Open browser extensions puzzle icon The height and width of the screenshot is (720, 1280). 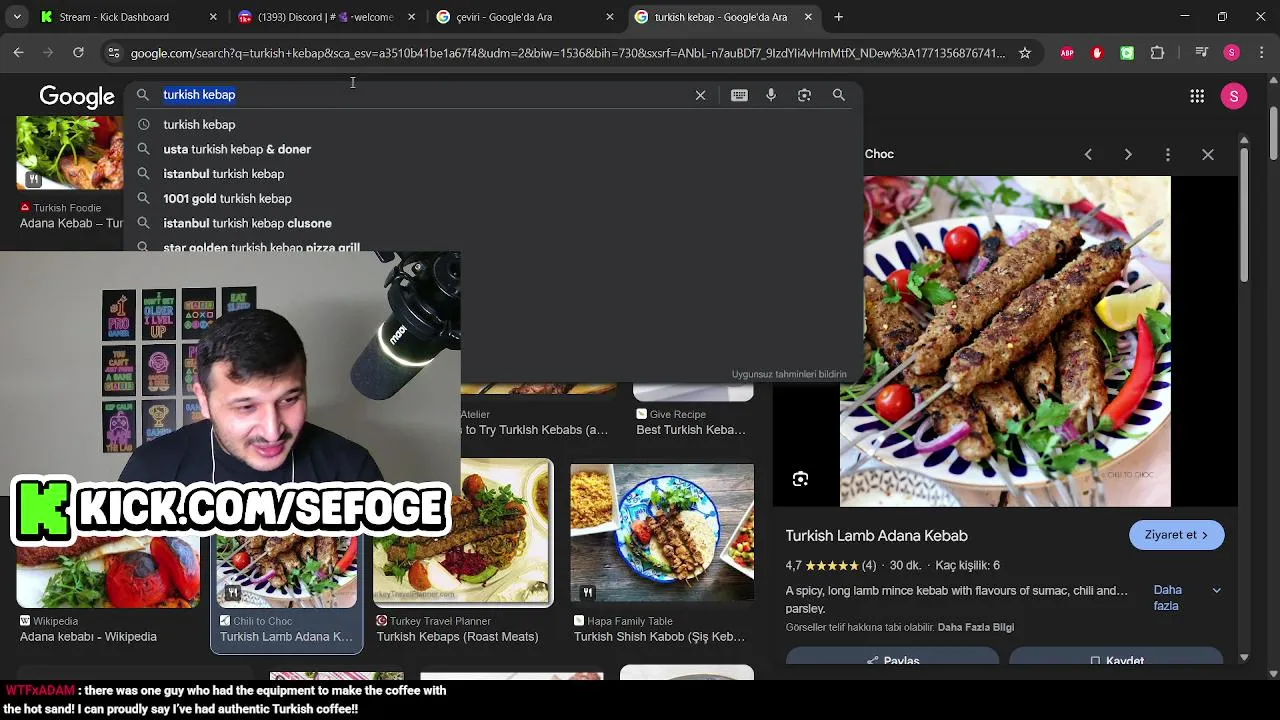[1158, 53]
